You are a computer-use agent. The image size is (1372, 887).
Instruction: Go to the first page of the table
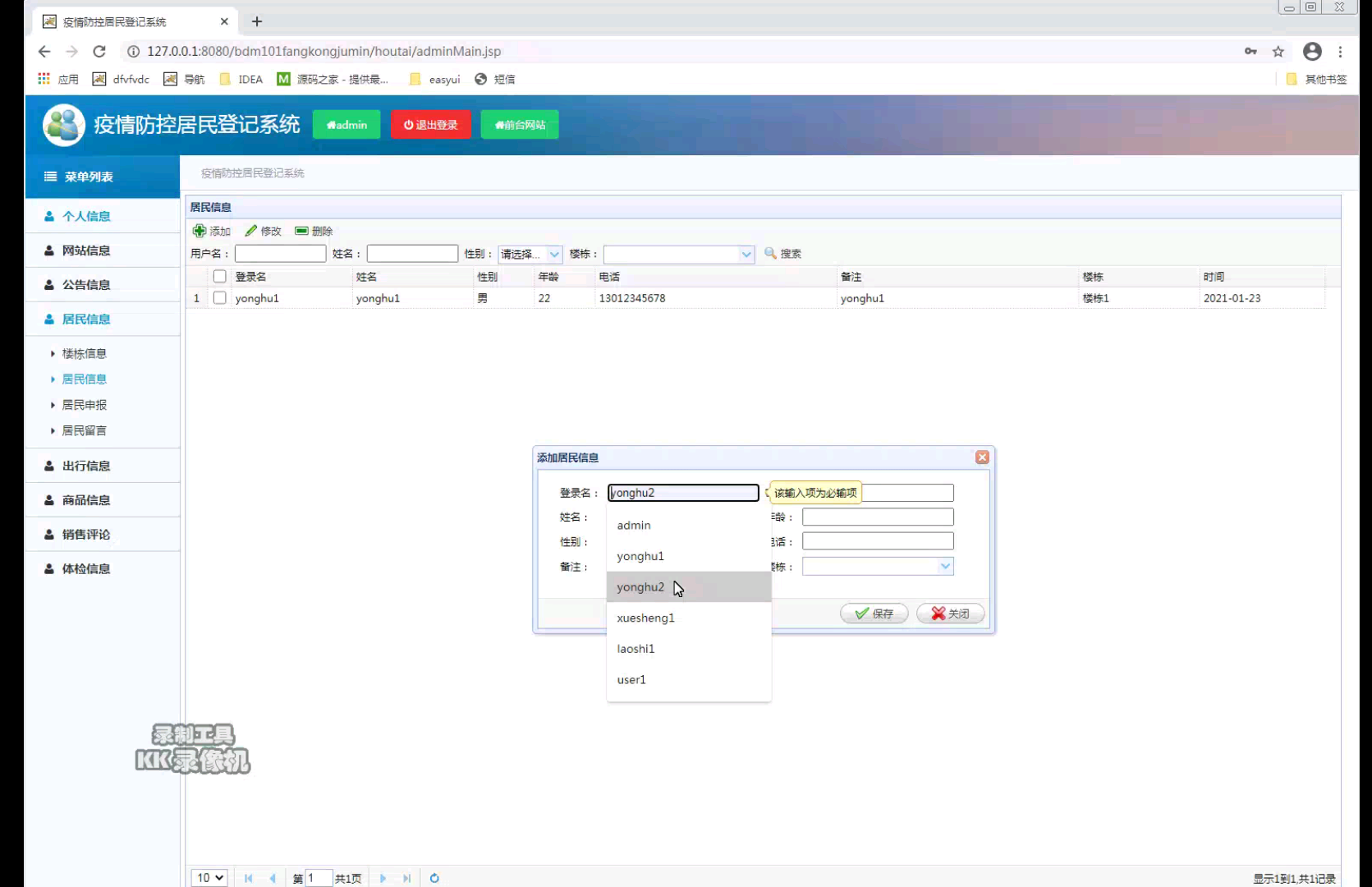click(x=249, y=878)
